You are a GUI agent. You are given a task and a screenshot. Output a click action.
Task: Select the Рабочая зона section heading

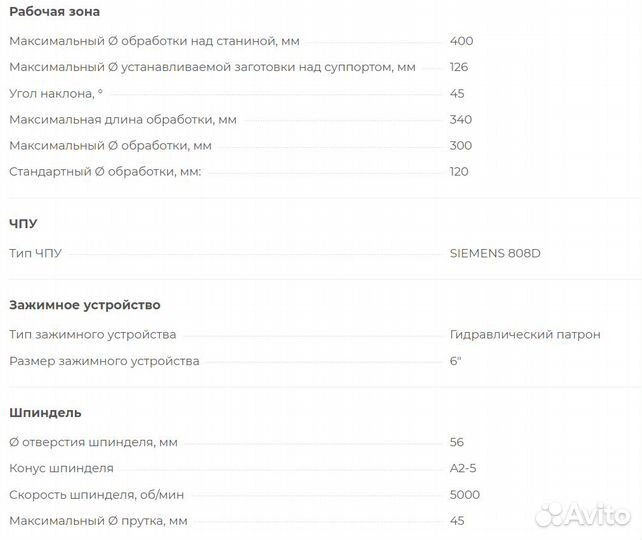[x=54, y=12]
